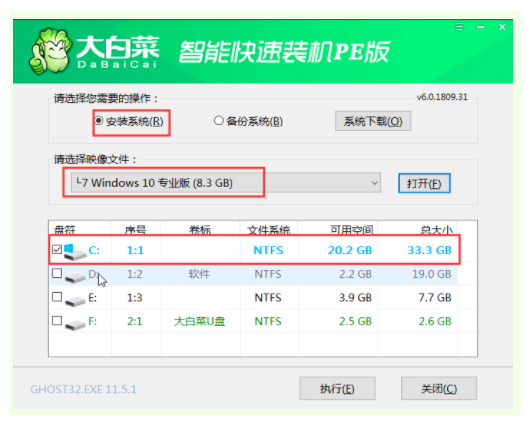The image size is (526, 423).
Task: Click the C: Windows drive icon
Action: (x=74, y=252)
